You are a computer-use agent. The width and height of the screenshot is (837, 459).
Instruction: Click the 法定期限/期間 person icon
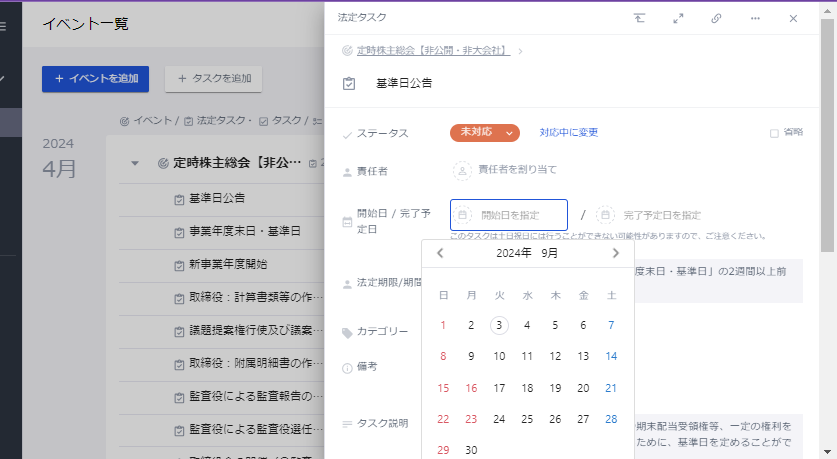coord(347,284)
